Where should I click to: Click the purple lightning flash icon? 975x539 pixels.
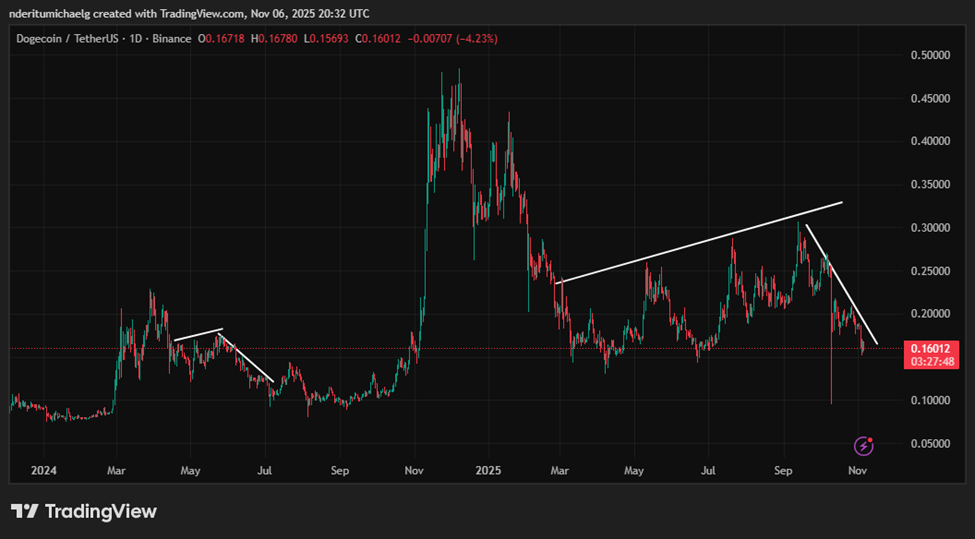tap(864, 445)
